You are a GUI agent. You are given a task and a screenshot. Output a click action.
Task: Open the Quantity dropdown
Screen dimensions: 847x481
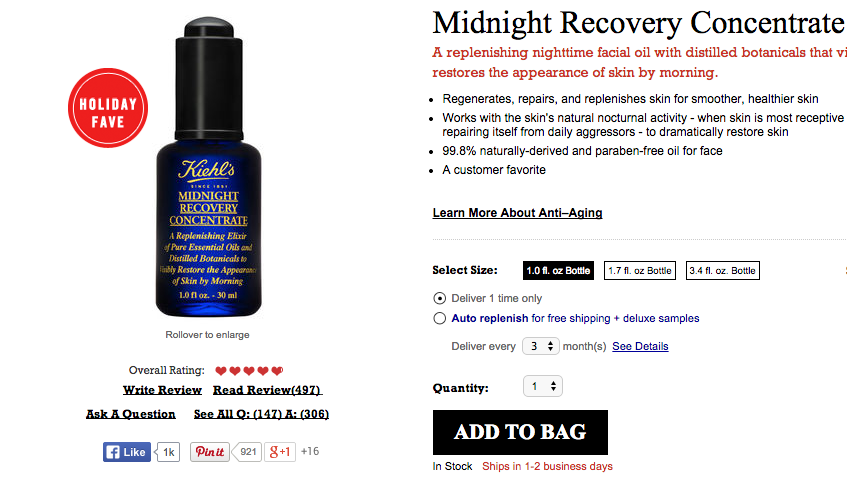click(x=543, y=386)
